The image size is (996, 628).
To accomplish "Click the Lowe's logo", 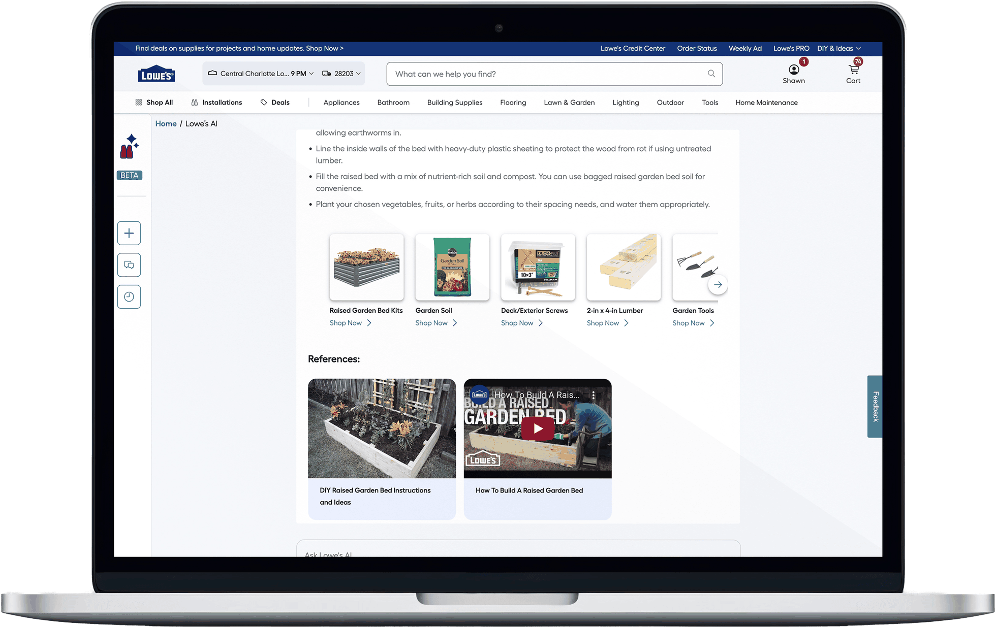I will pyautogui.click(x=156, y=75).
